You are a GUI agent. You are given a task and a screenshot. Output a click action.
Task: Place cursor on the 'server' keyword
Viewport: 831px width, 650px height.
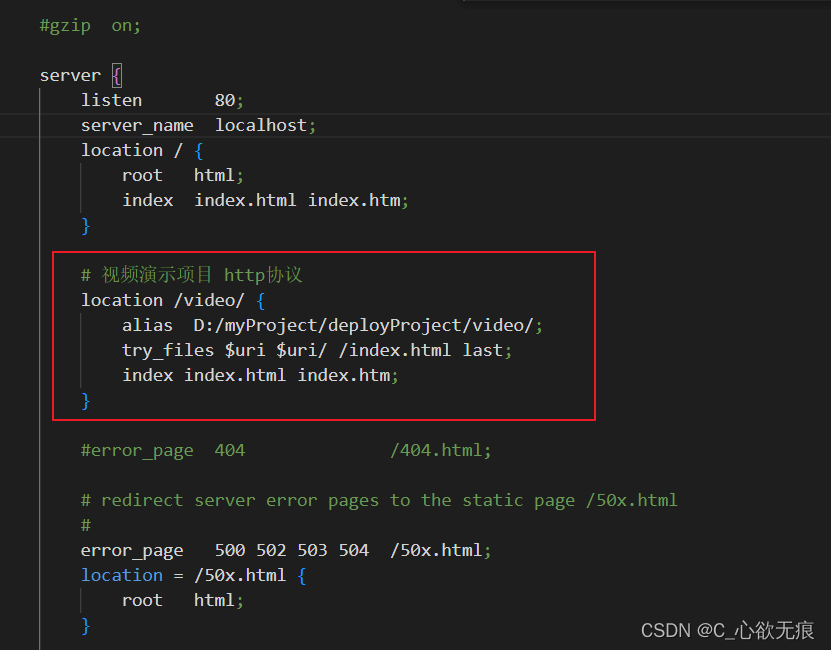[x=70, y=76]
